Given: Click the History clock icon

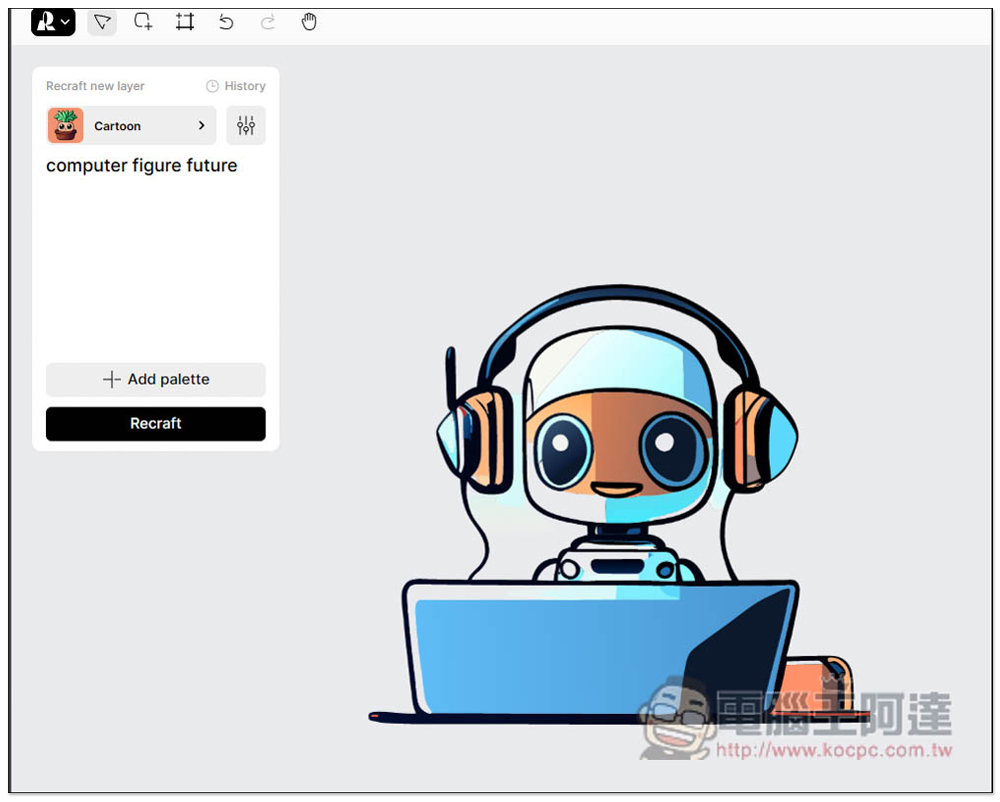Looking at the screenshot, I should (212, 86).
